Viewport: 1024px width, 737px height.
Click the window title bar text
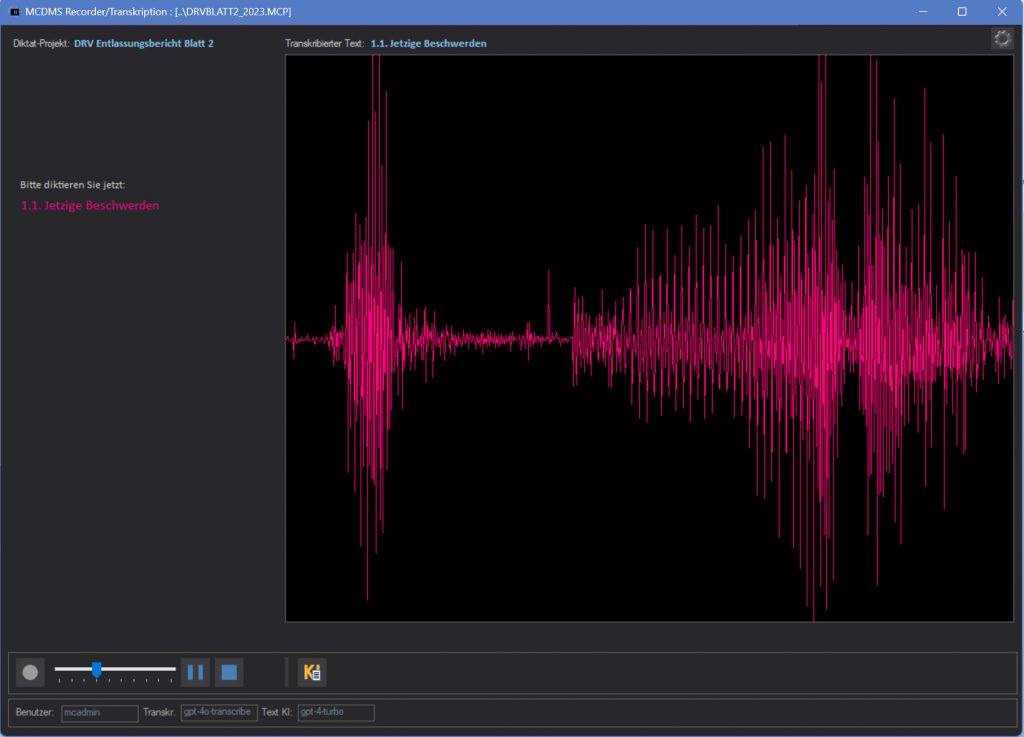click(x=158, y=12)
